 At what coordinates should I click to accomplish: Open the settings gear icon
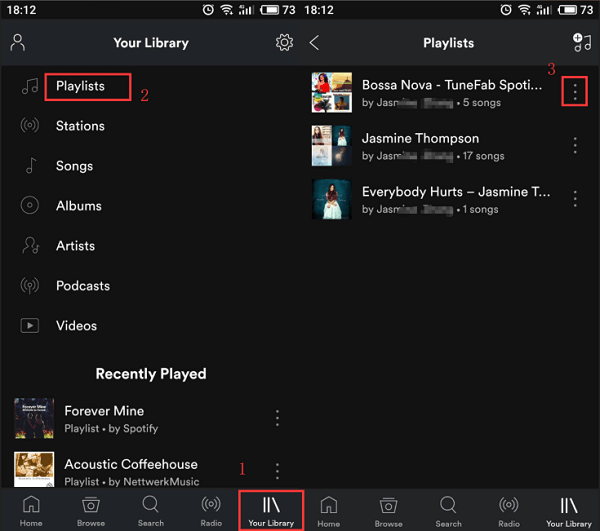coord(284,43)
